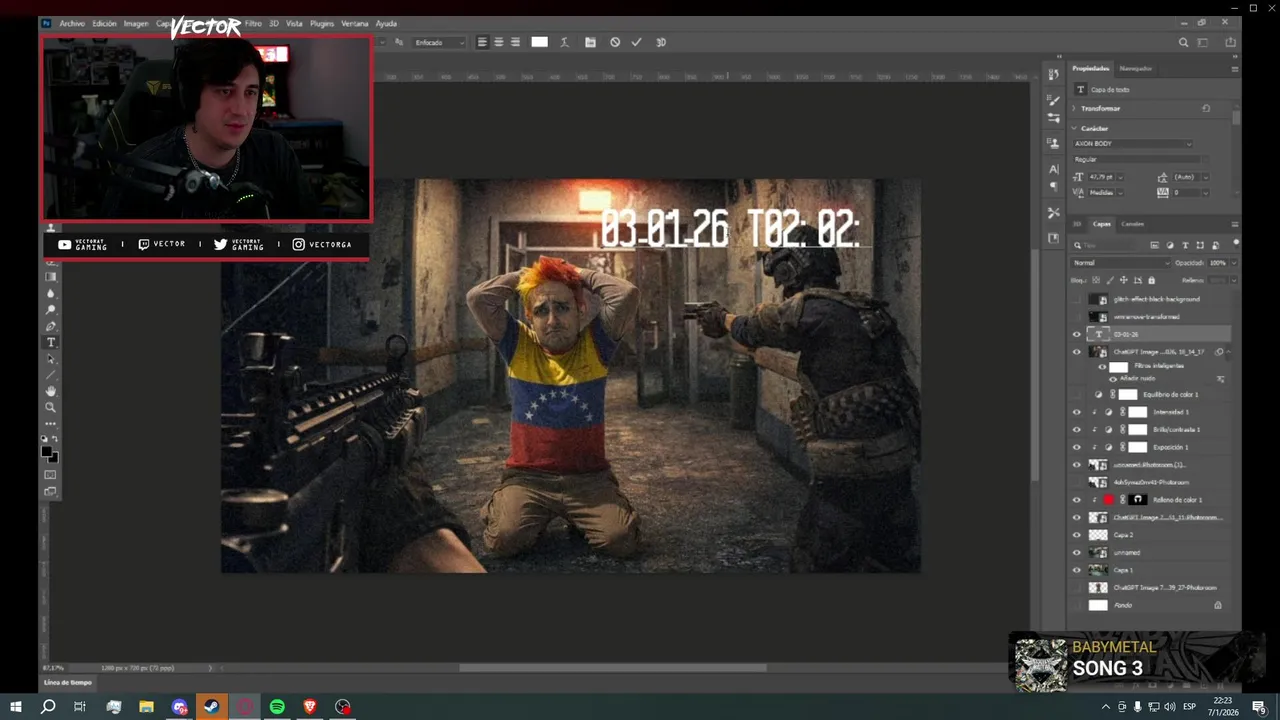Open Clone Source icon in side dock
1280x720 pixels.
(x=1053, y=143)
